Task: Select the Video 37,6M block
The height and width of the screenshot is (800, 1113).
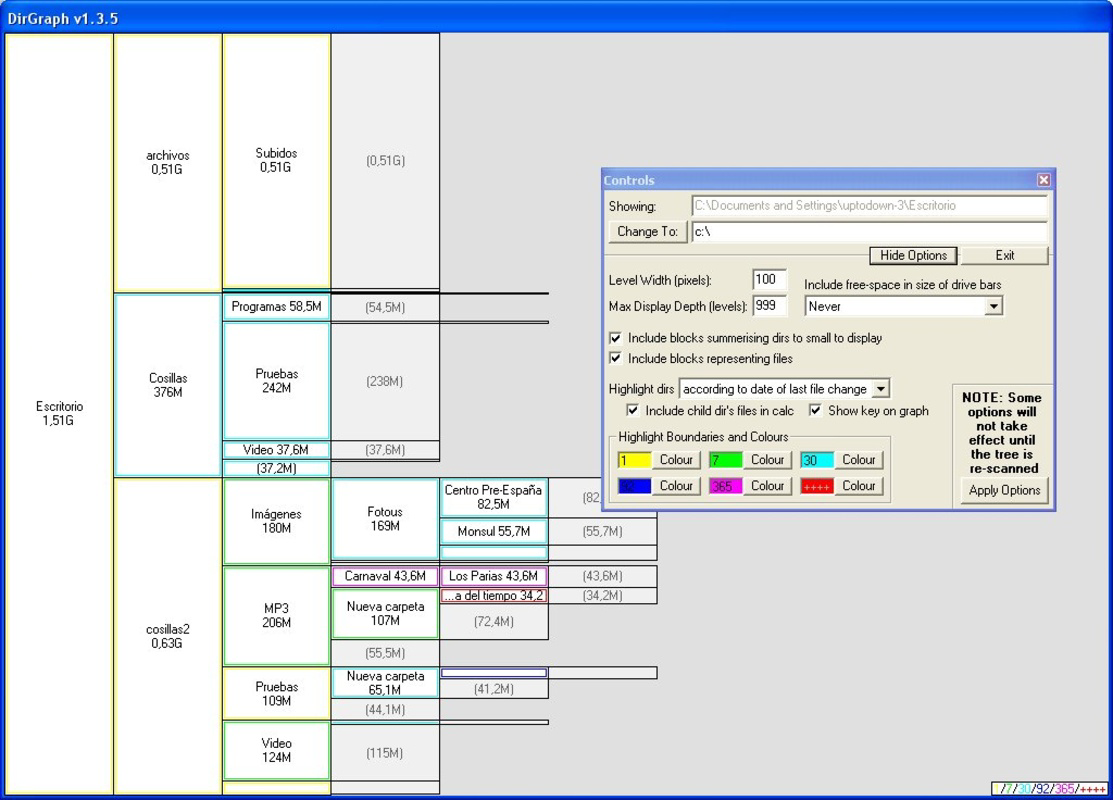Action: 276,449
